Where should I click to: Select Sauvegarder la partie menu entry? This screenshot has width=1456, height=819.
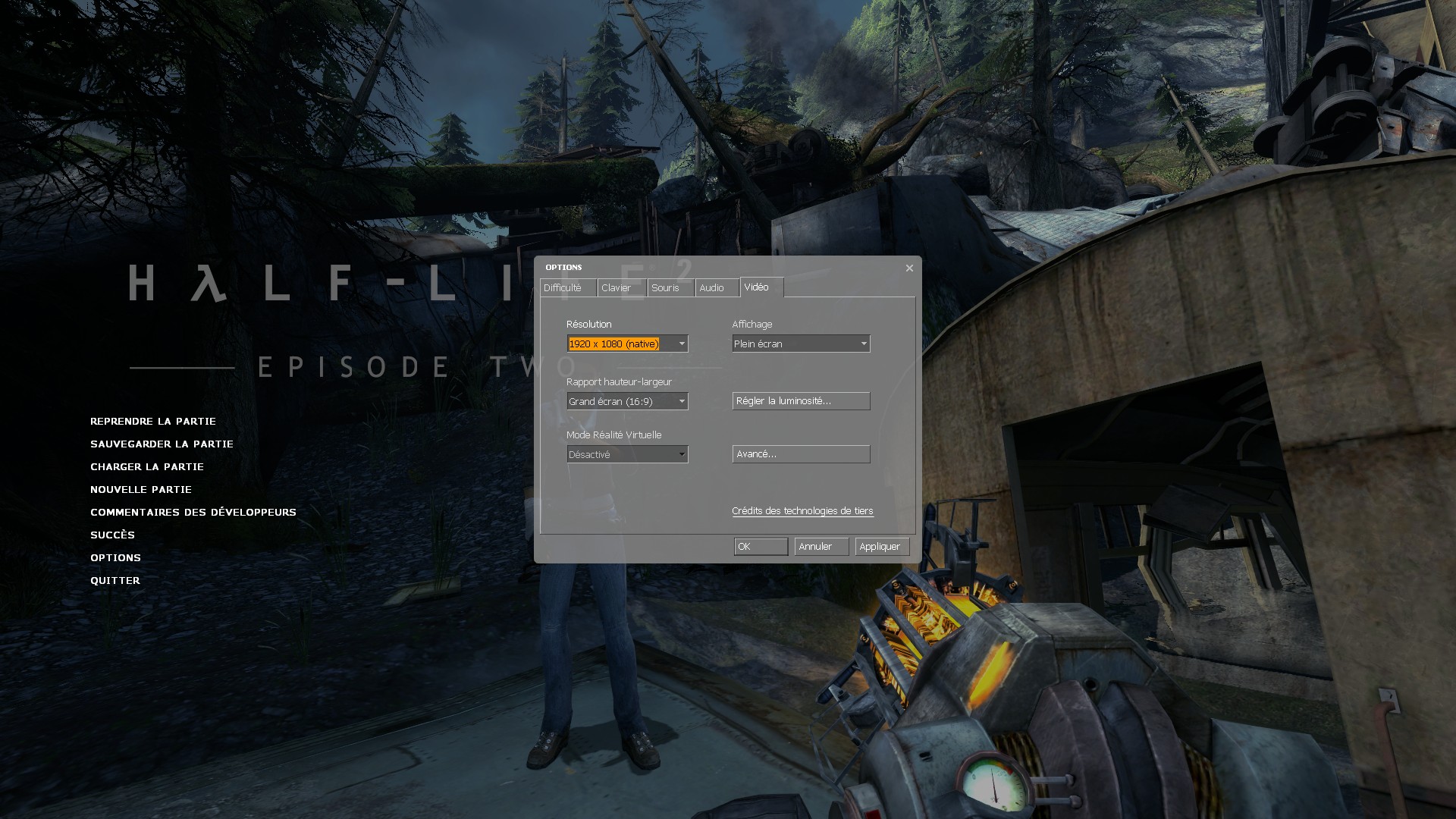point(162,444)
